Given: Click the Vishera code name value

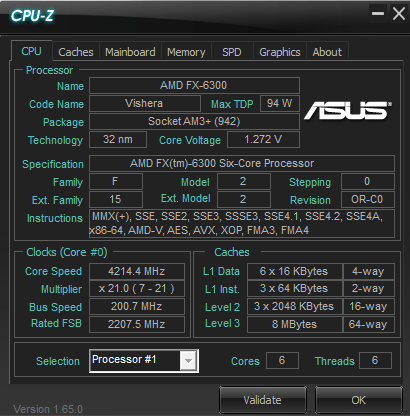Looking at the screenshot, I should 145,103.
